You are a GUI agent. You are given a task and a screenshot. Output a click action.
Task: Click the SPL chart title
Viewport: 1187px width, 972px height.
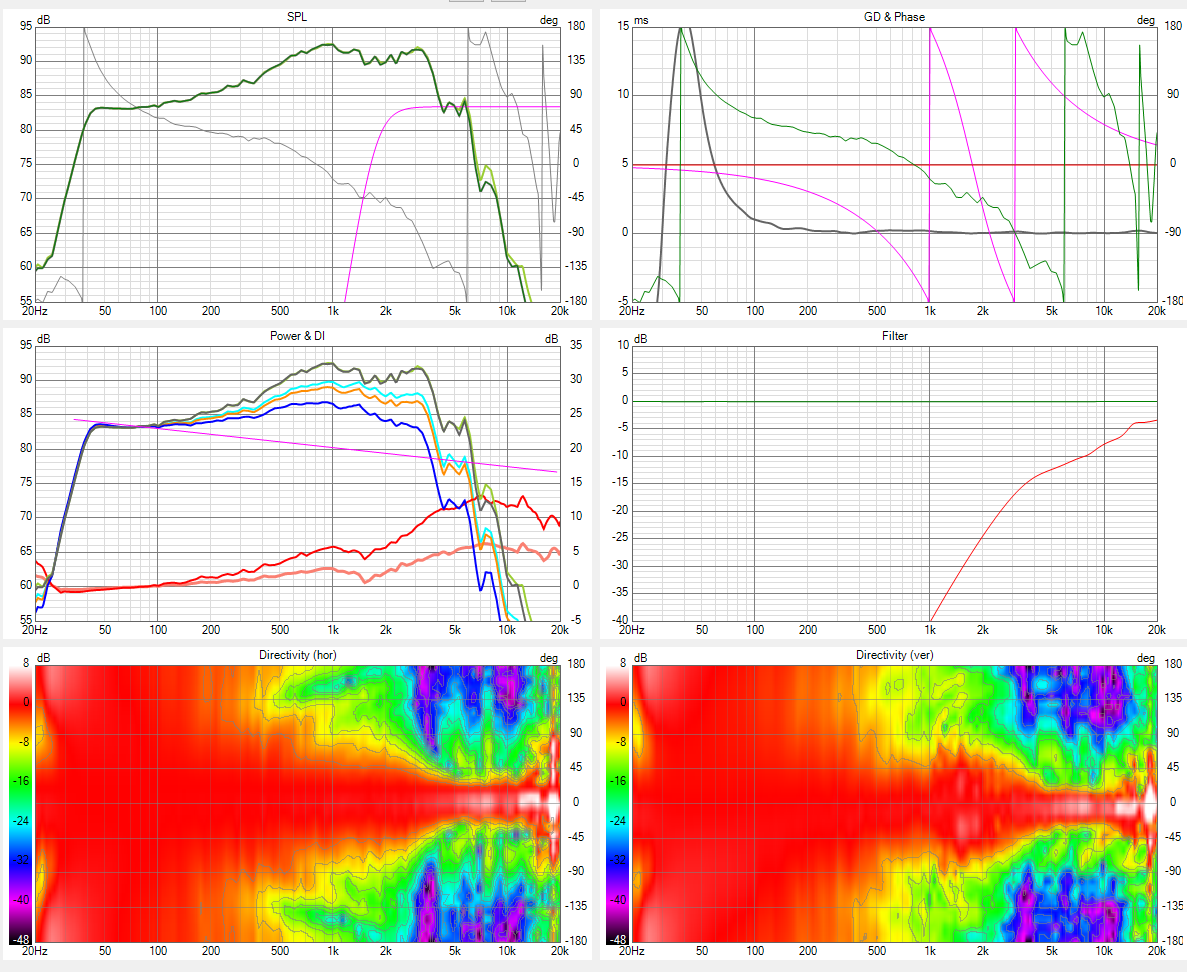(x=297, y=17)
